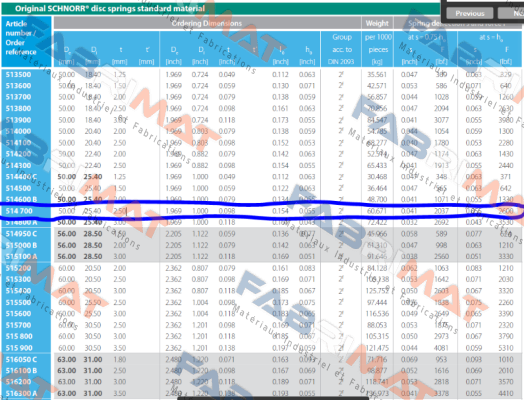
Task: Select the weight value 56.857
Action: (x=377, y=97)
